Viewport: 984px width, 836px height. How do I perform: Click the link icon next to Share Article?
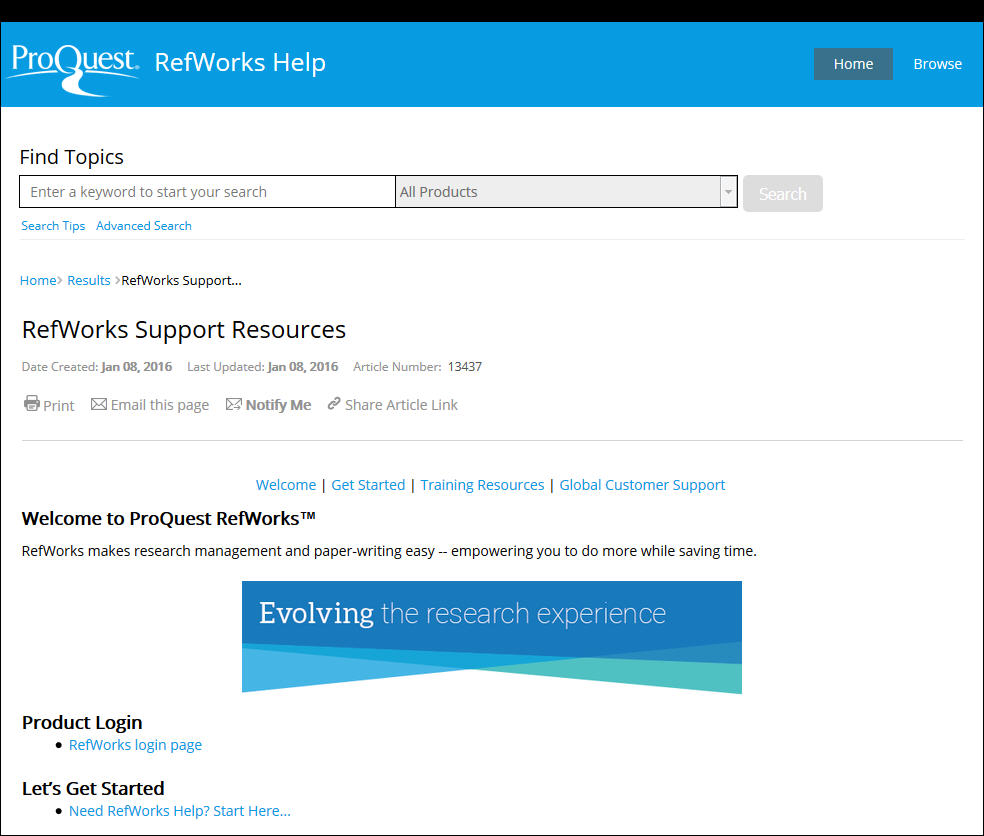(x=333, y=404)
